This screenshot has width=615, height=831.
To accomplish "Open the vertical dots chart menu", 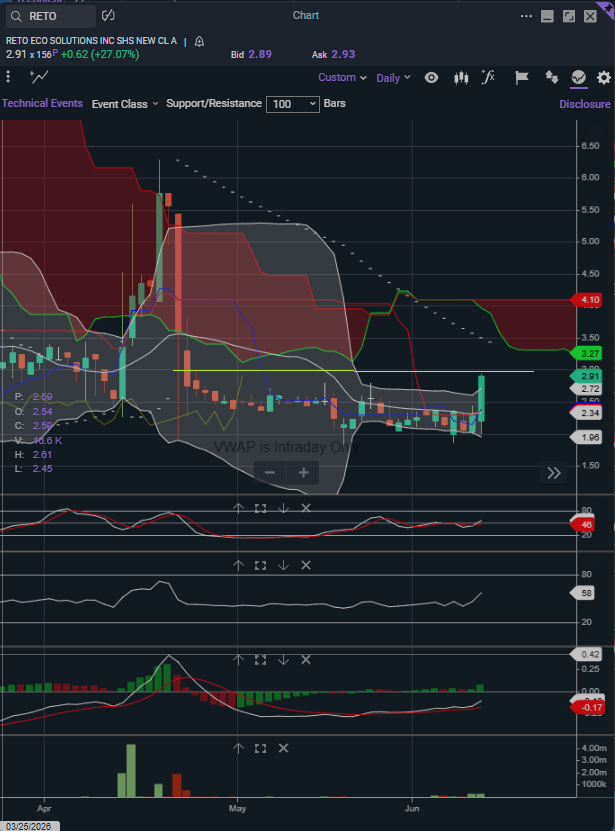I will 8,77.
